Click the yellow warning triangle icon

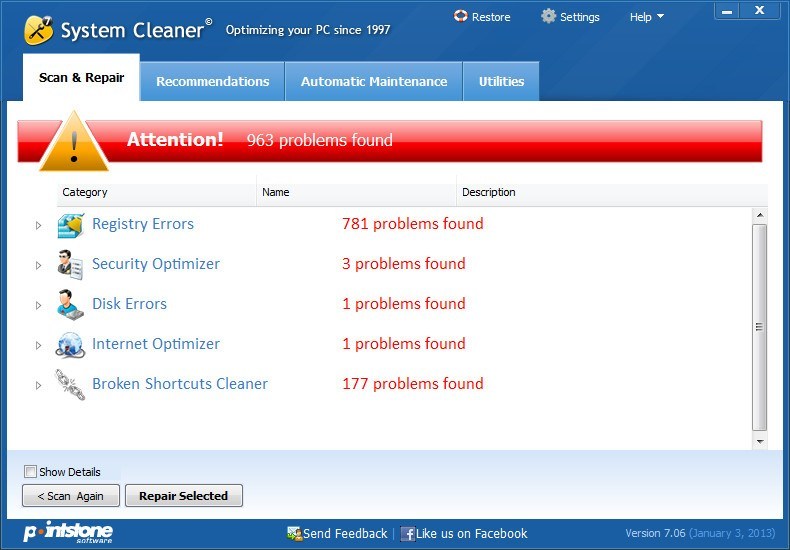[x=74, y=142]
